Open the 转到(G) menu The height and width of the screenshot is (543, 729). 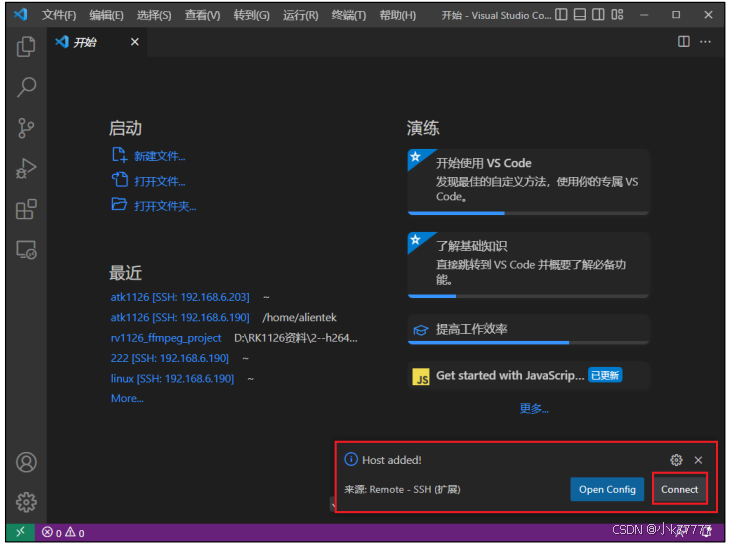[x=252, y=15]
